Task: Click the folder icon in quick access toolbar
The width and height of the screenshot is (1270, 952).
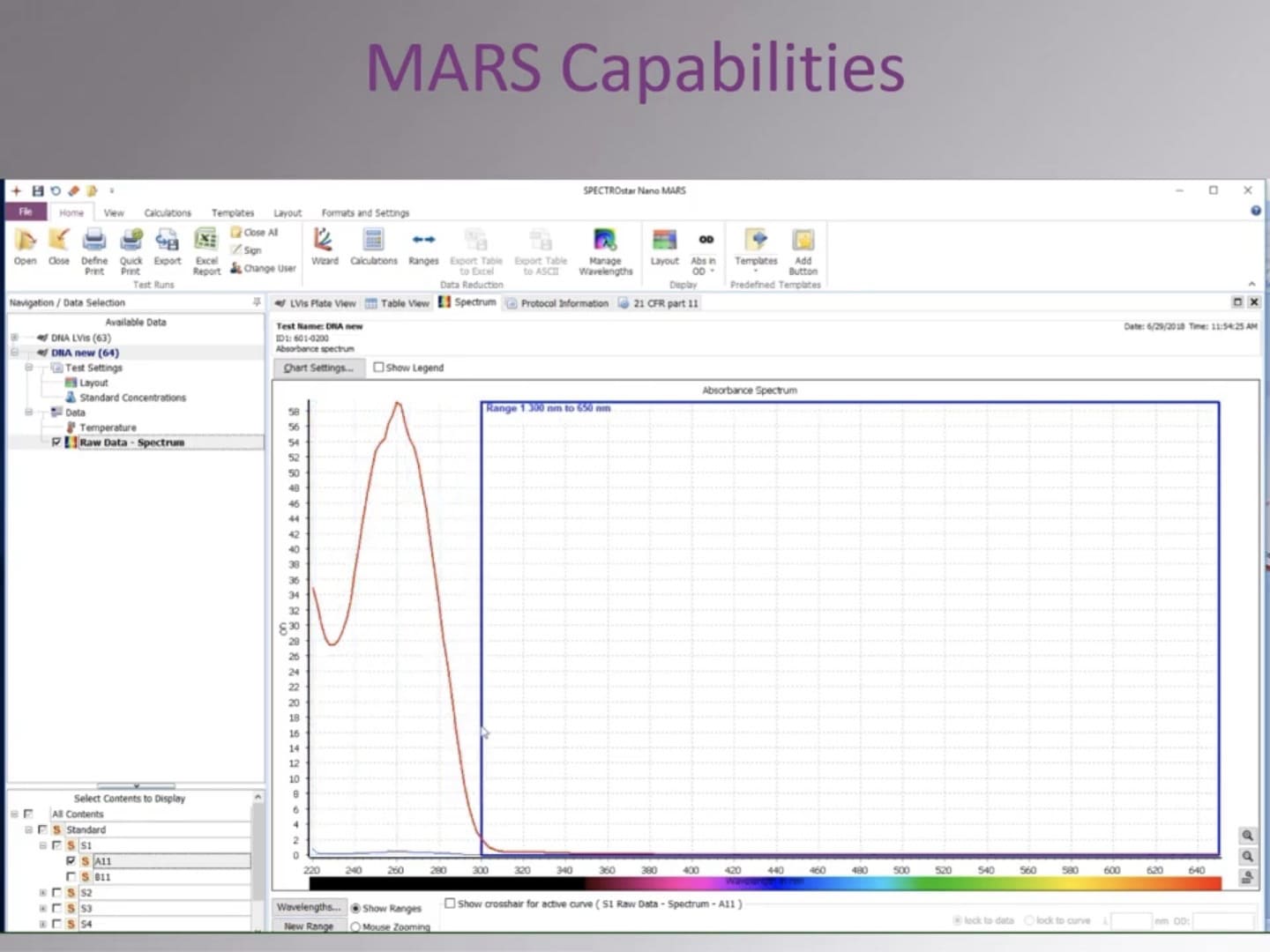Action: coord(92,190)
